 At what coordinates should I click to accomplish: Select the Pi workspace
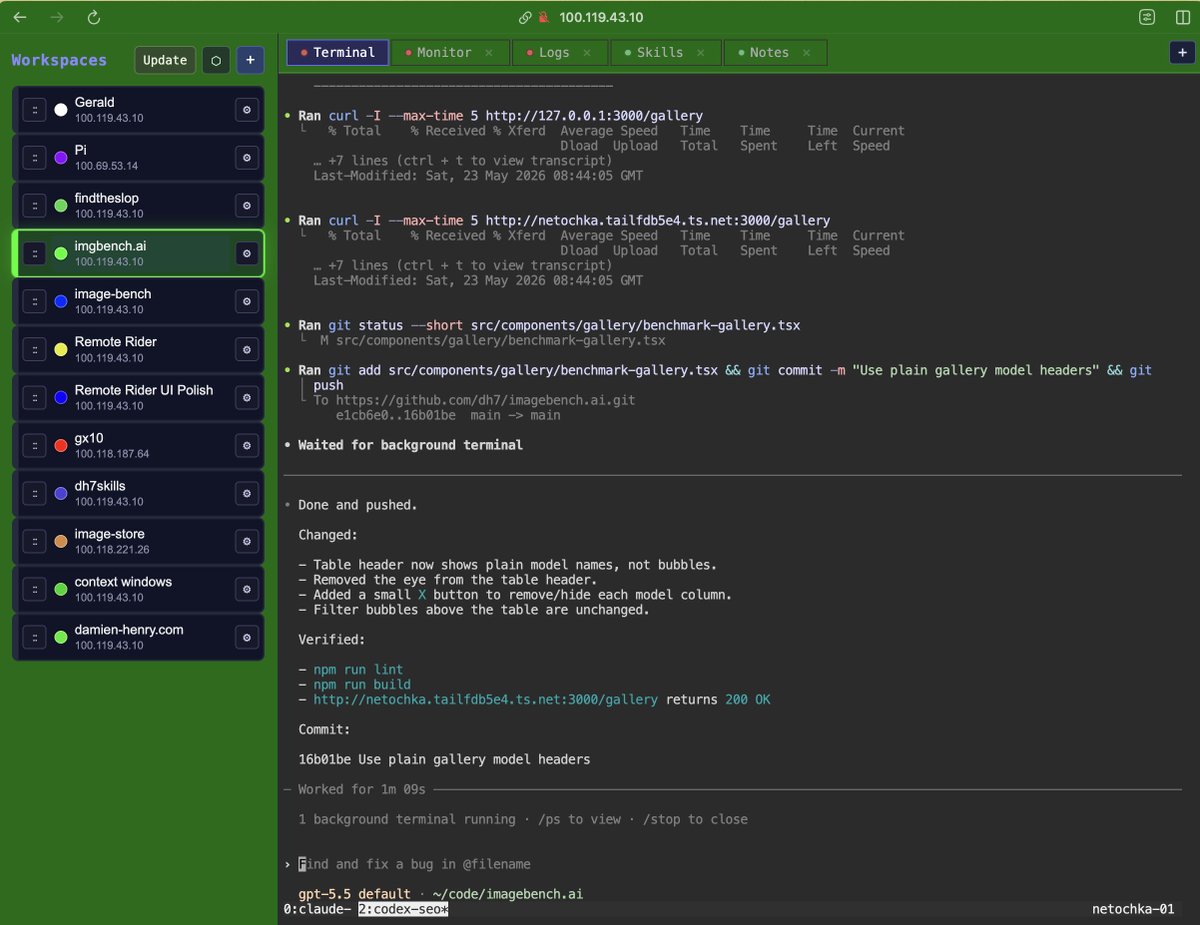click(x=138, y=158)
